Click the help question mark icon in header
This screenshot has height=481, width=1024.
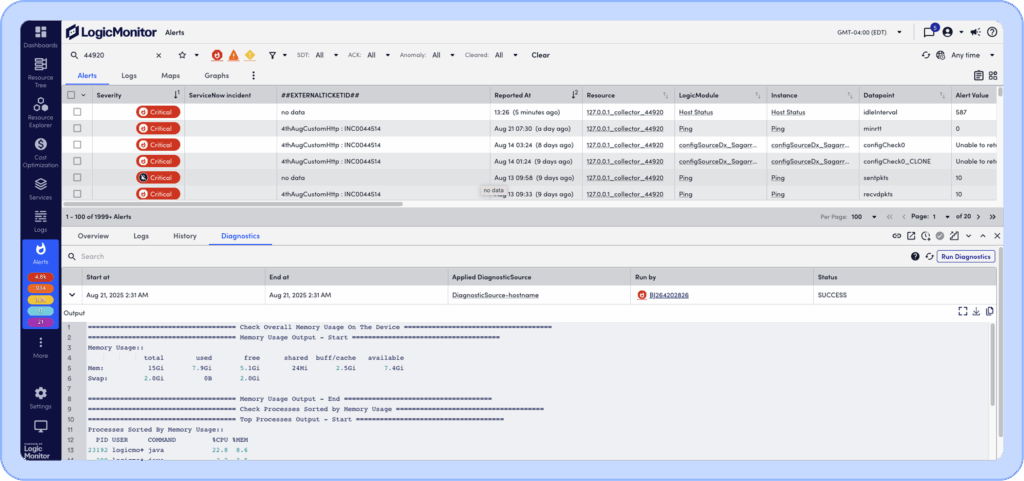point(992,32)
